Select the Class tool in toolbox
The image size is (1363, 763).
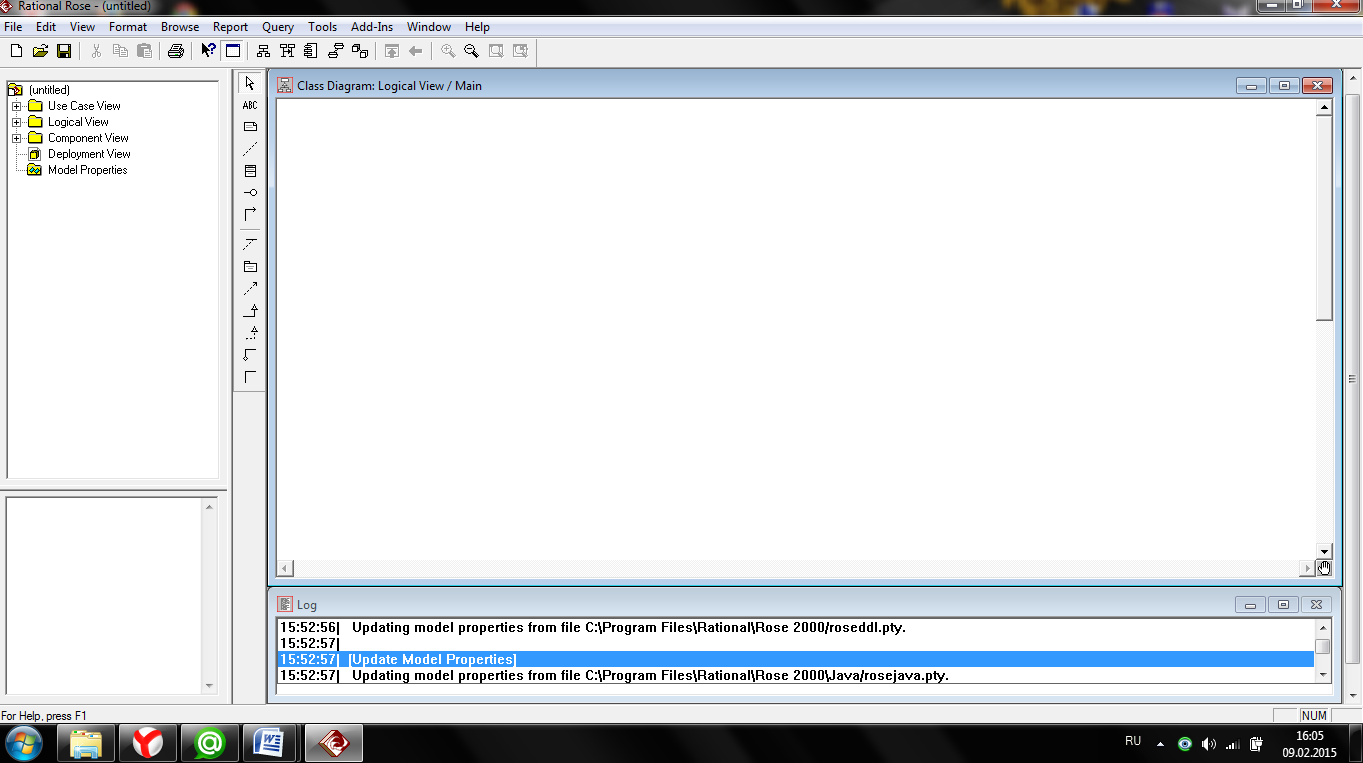click(250, 171)
